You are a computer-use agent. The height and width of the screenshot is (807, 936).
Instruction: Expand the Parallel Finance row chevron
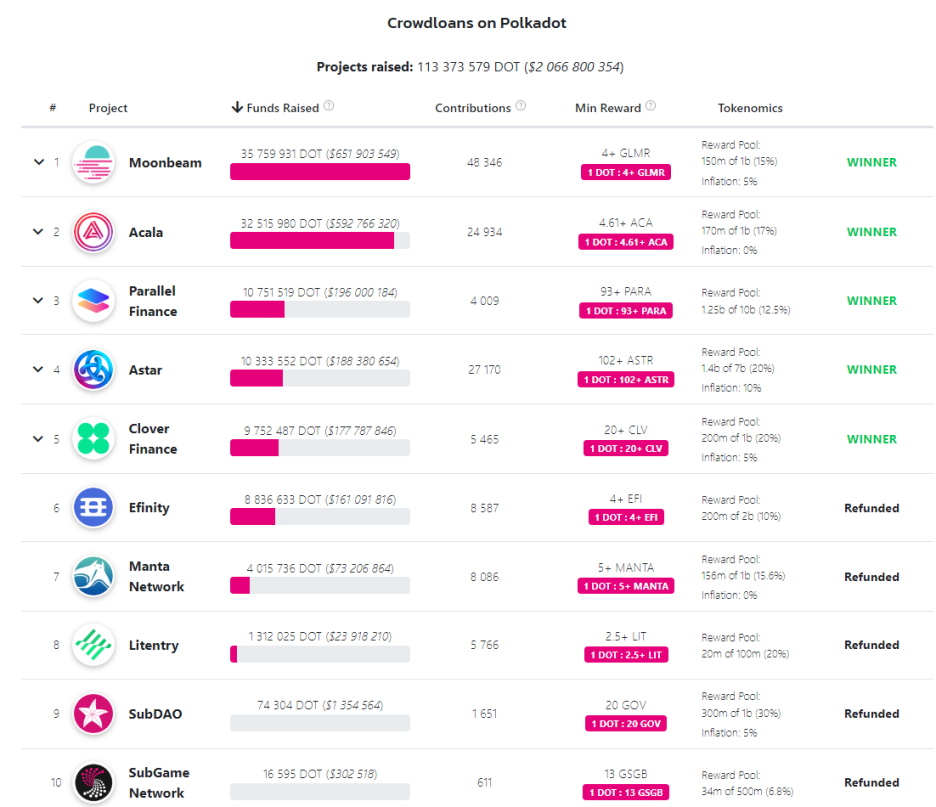point(38,300)
